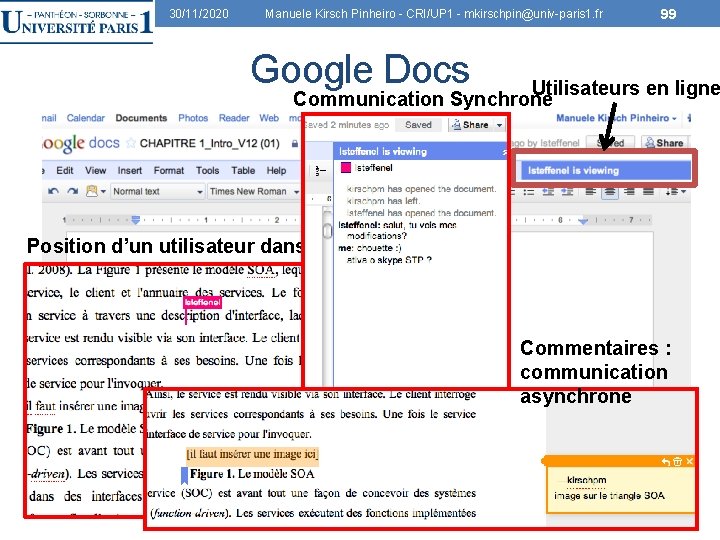The height and width of the screenshot is (540, 720).
Task: Click the Université Paris 1 logo
Action: (x=76, y=22)
